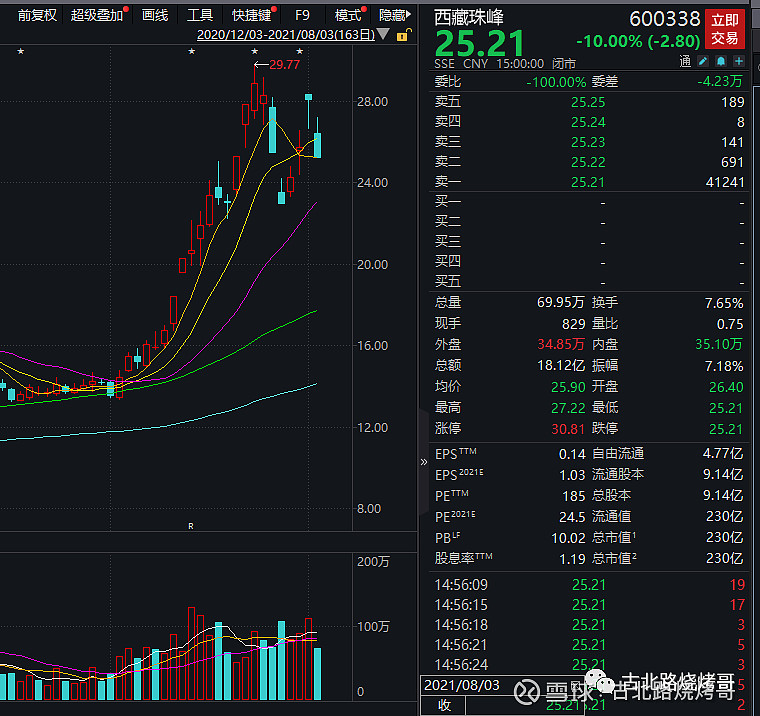Open the 模式 mode menu

coord(348,16)
